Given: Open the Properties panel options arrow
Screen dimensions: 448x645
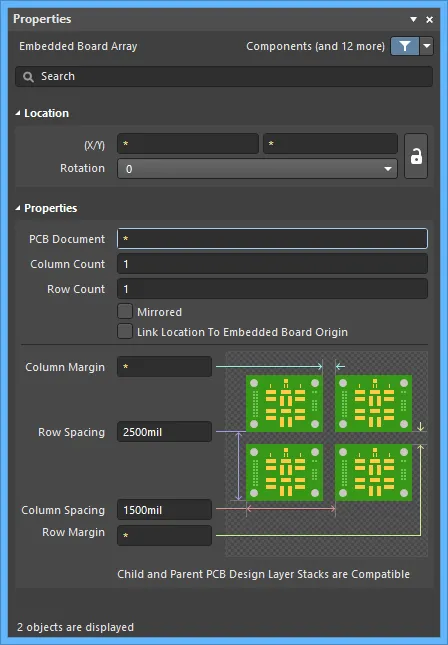Looking at the screenshot, I should 413,19.
